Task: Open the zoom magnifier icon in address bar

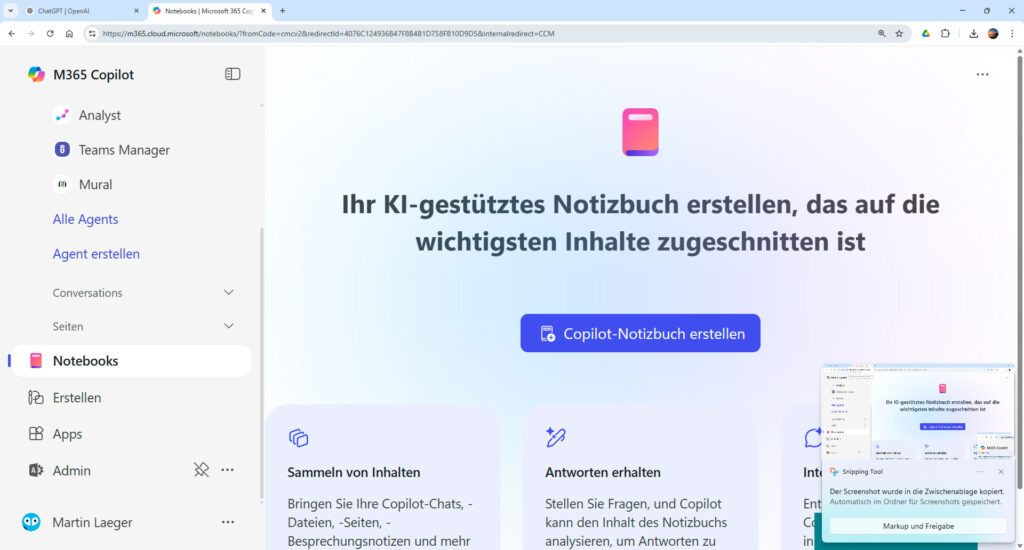Action: 882,33
